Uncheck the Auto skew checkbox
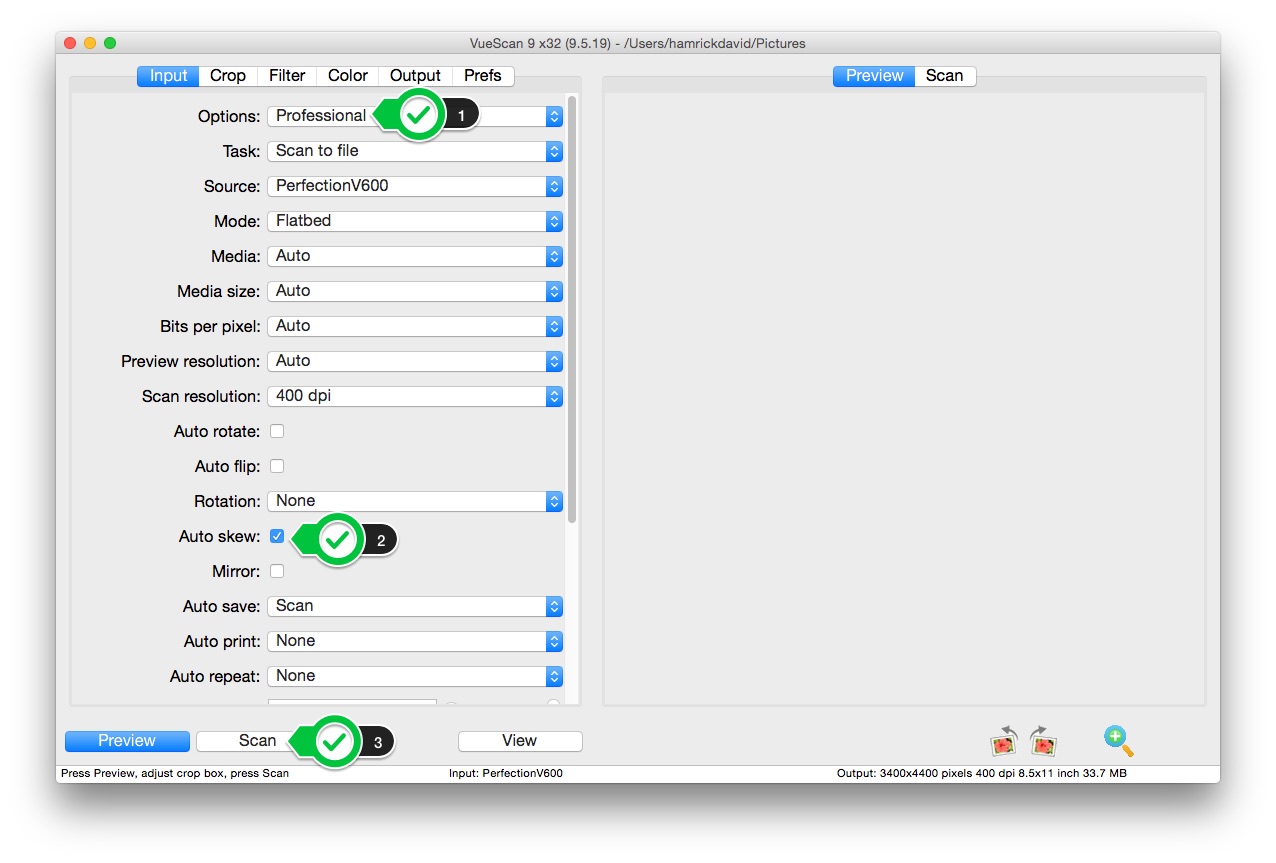1276x863 pixels. (277, 536)
